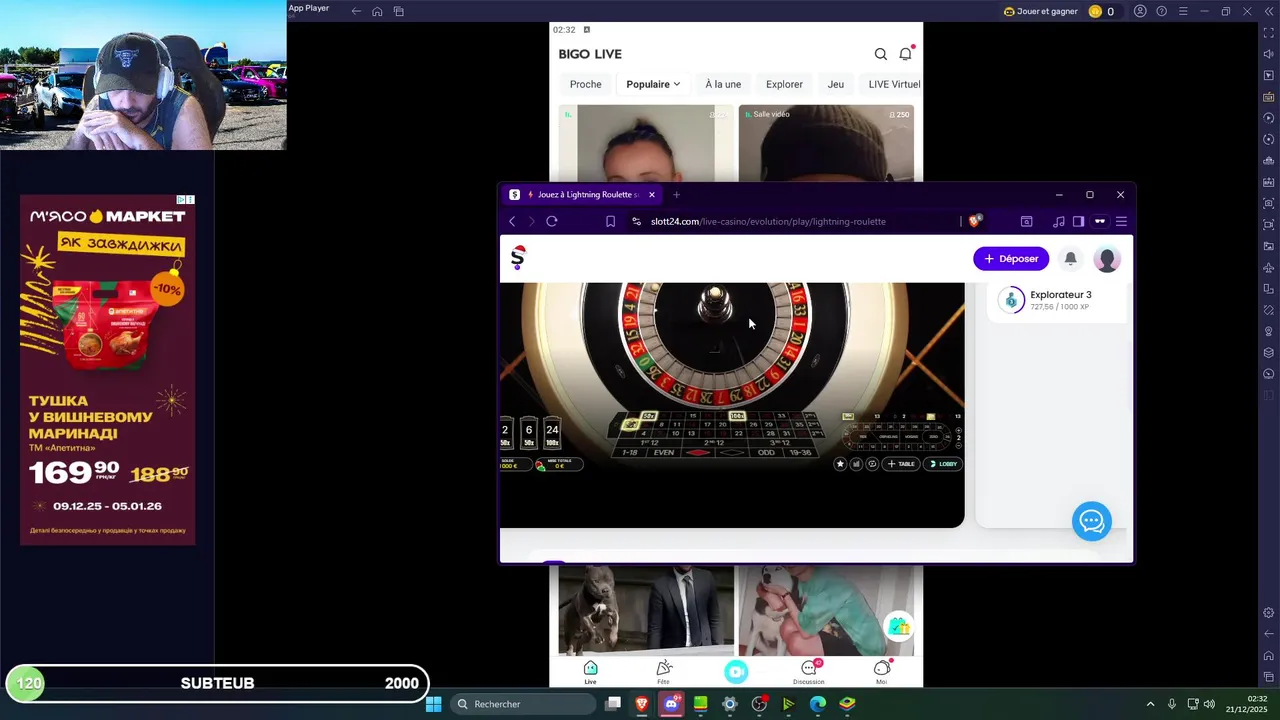The width and height of the screenshot is (1280, 720).
Task: Open the М'ясомаркет ad banner
Action: coord(108,370)
